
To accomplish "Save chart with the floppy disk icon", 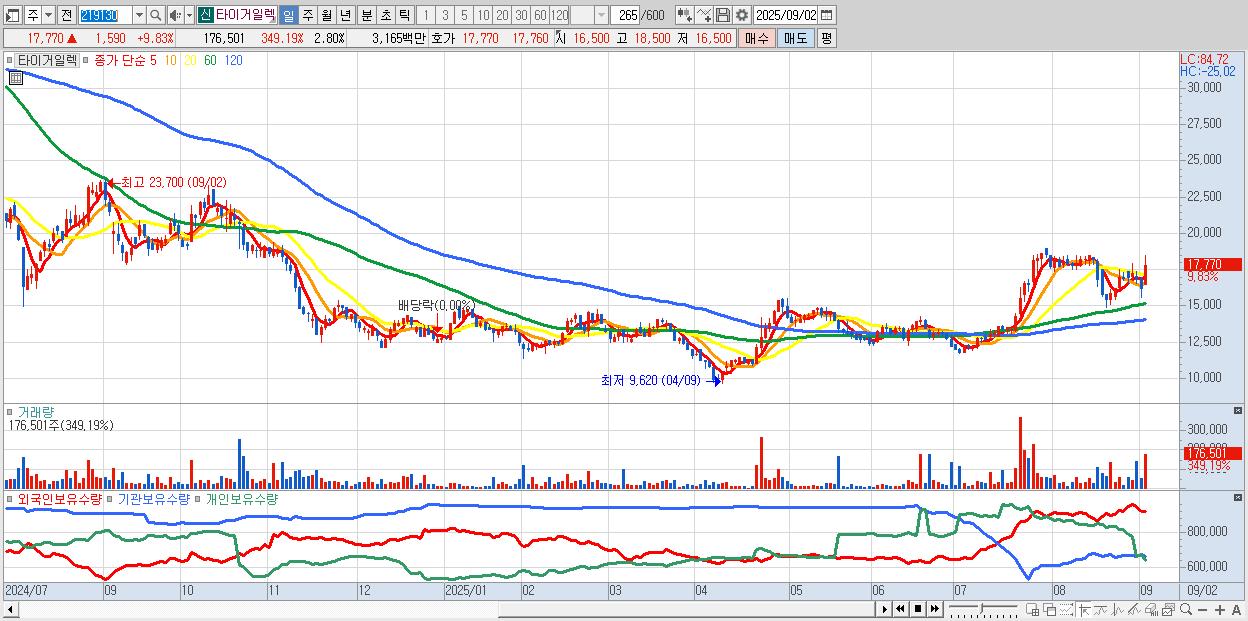I will click(723, 15).
